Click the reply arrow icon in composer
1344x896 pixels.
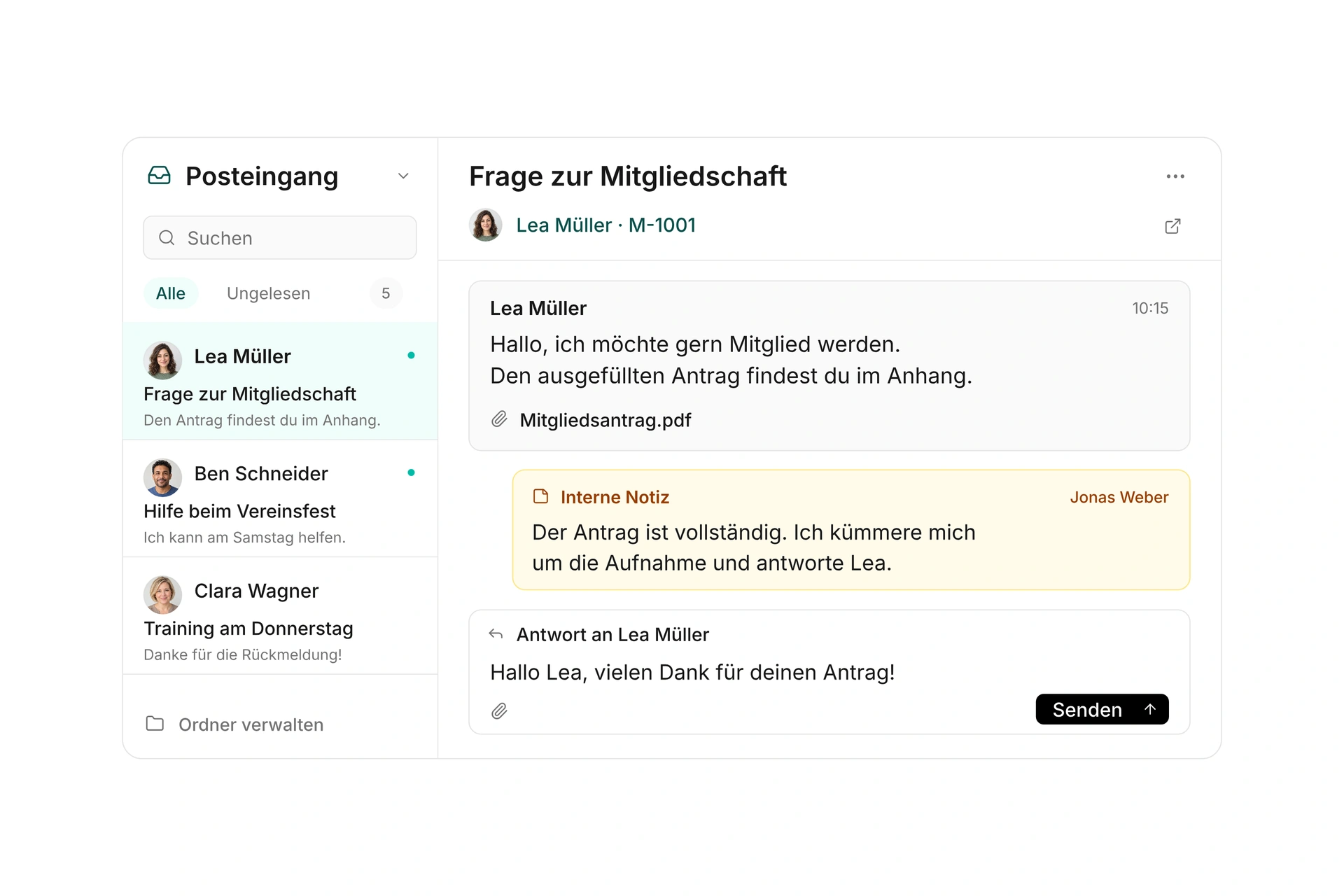coord(496,634)
